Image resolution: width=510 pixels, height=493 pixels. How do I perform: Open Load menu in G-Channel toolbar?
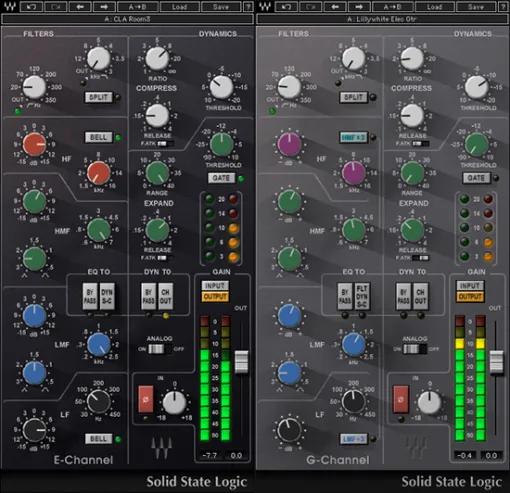tap(434, 7)
